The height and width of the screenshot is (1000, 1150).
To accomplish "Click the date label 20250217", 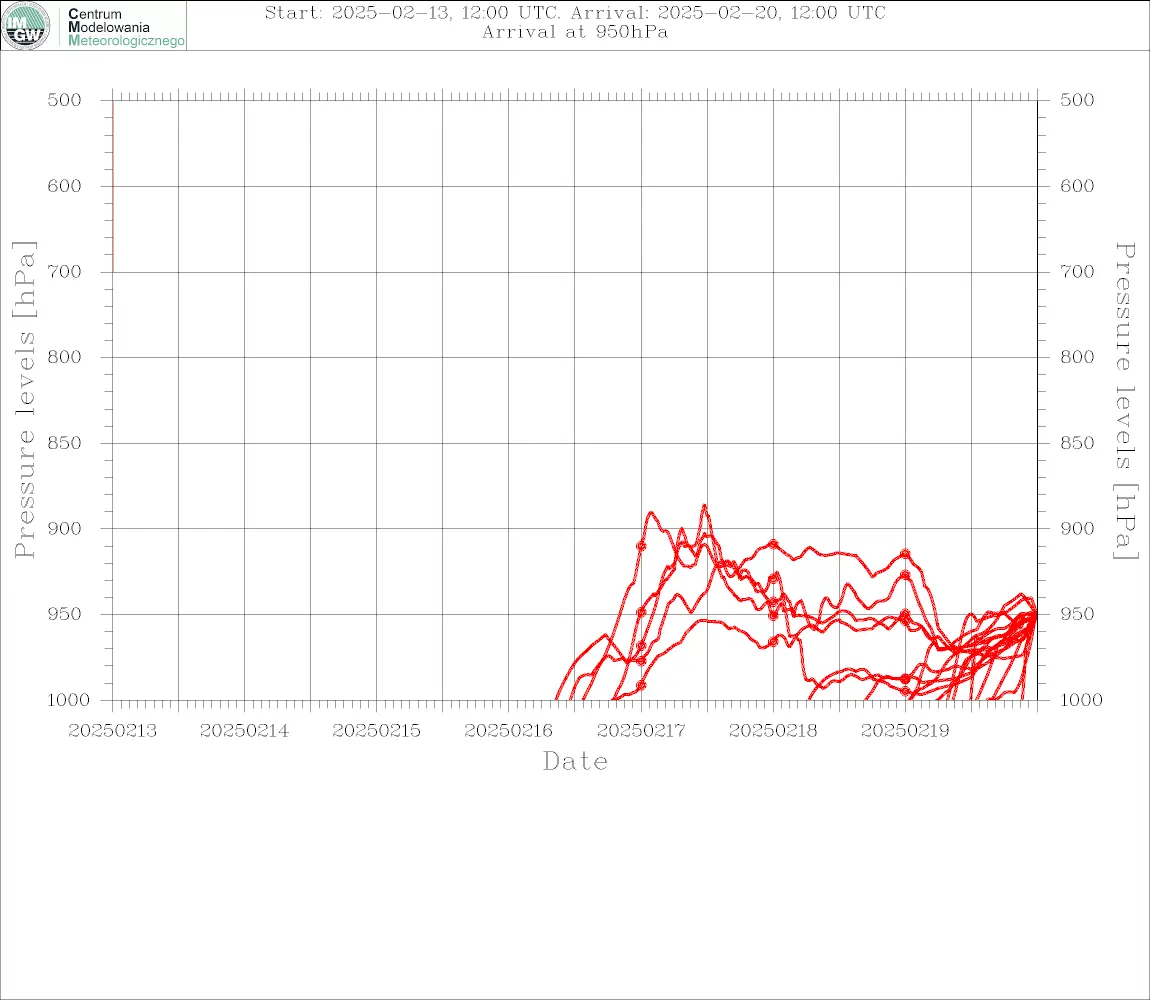I will [x=641, y=731].
